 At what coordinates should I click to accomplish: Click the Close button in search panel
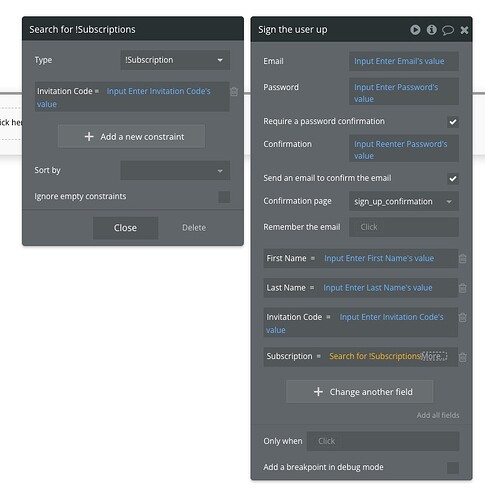pyautogui.click(x=125, y=228)
